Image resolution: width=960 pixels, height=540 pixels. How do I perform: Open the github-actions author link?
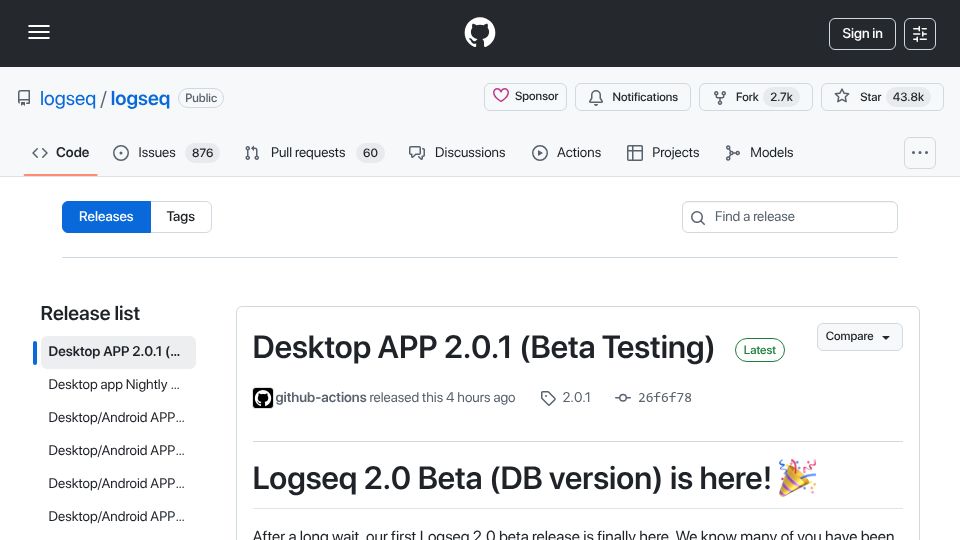pos(321,397)
